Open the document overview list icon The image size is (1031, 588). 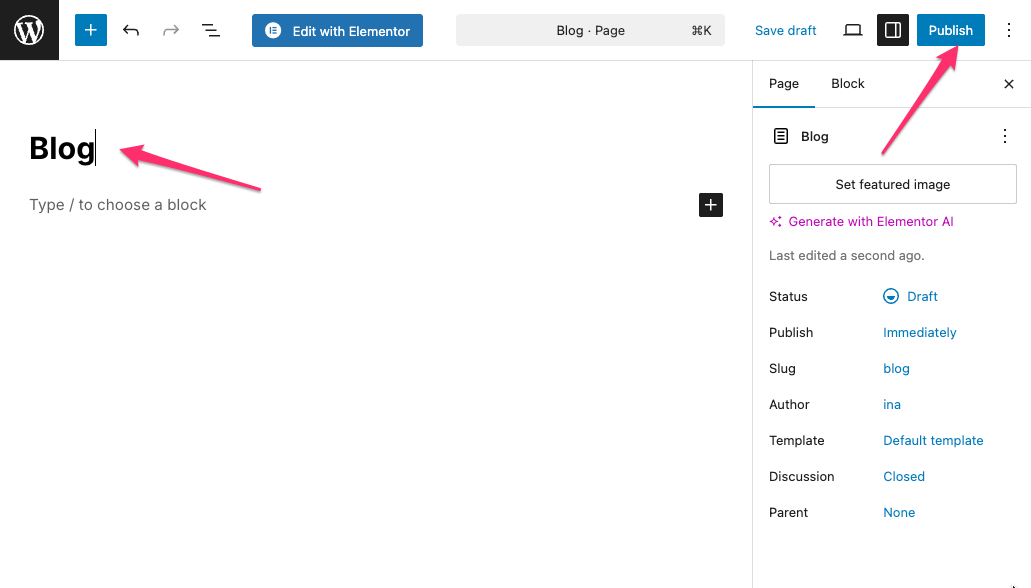211,30
